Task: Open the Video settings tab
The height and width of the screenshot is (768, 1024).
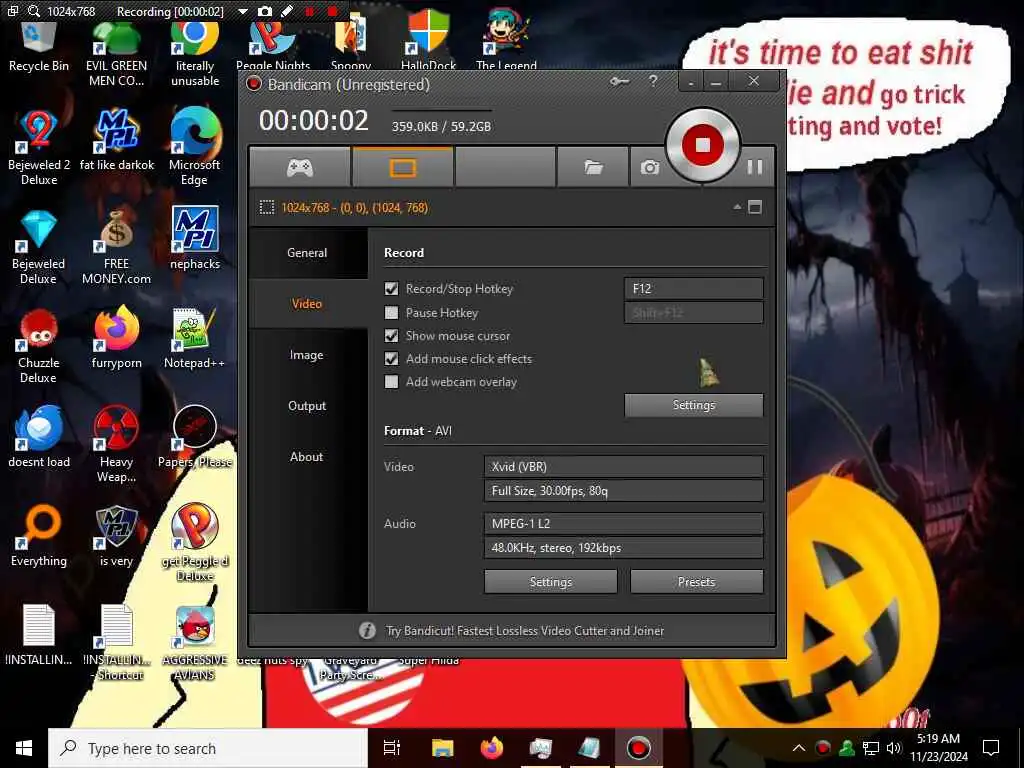Action: coord(307,304)
